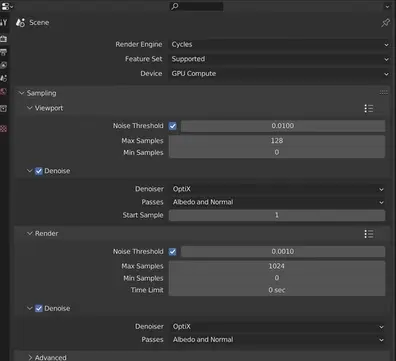The image size is (396, 361).
Task: Open Render Passes dropdown Albedo and Normal
Action: (x=277, y=340)
